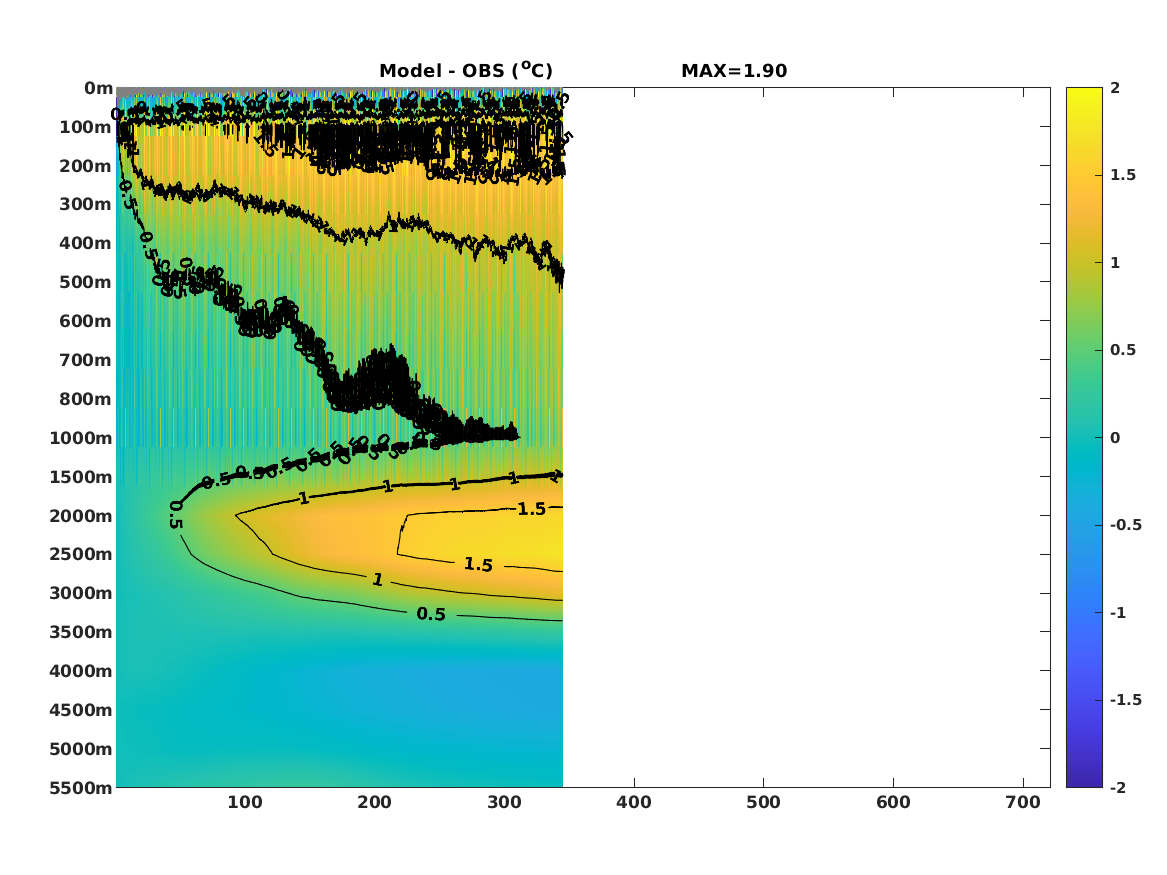
Task: Click the teal colorbar section beside "0"
Action: (1084, 438)
